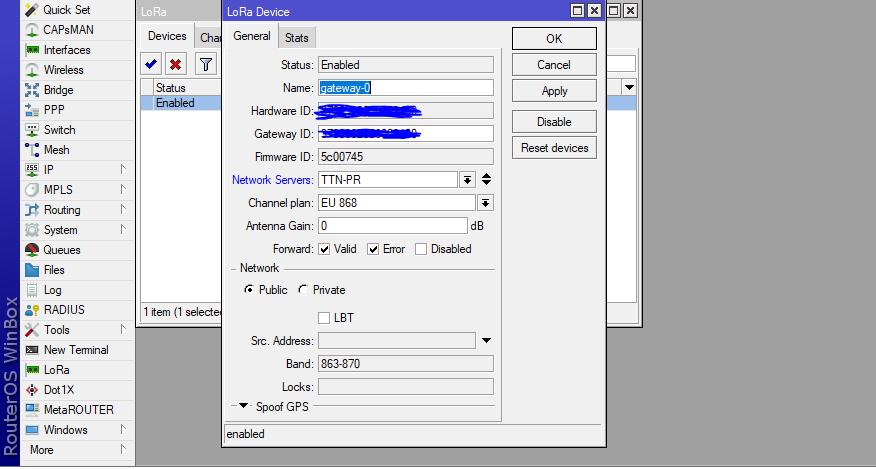Expand the Spoof GPS section
The width and height of the screenshot is (876, 469).
coord(244,406)
